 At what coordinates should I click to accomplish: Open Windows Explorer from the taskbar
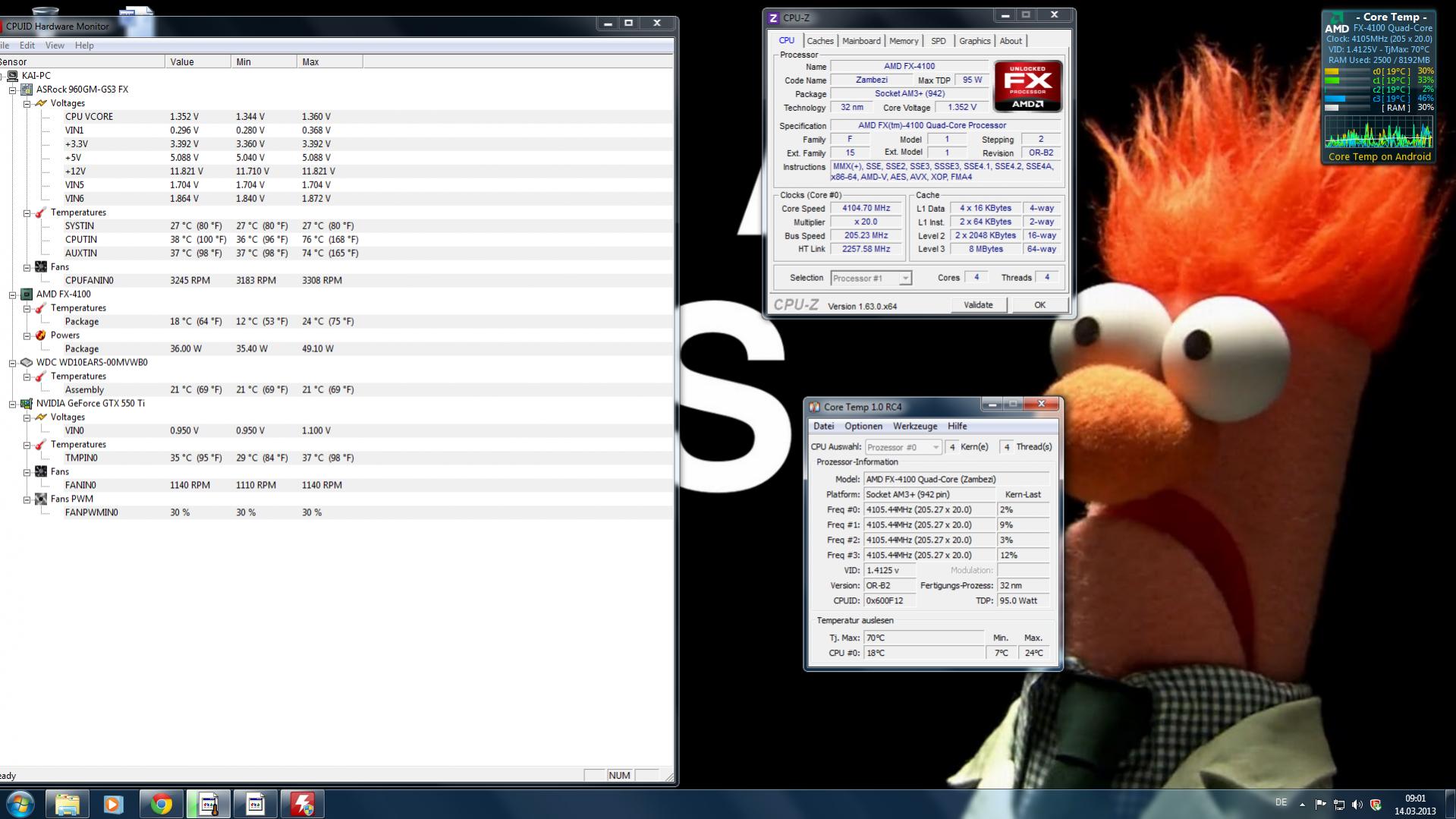coord(67,804)
